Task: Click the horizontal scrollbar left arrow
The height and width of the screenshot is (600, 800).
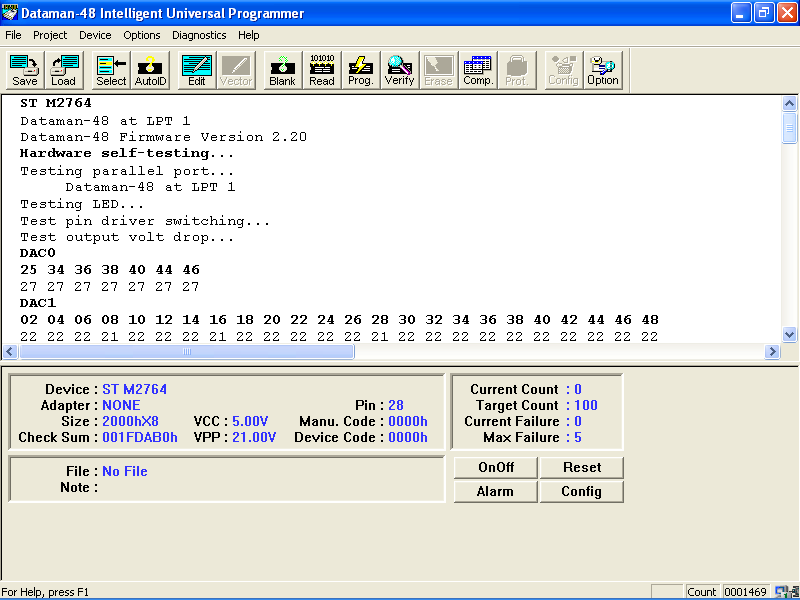Action: 10,352
